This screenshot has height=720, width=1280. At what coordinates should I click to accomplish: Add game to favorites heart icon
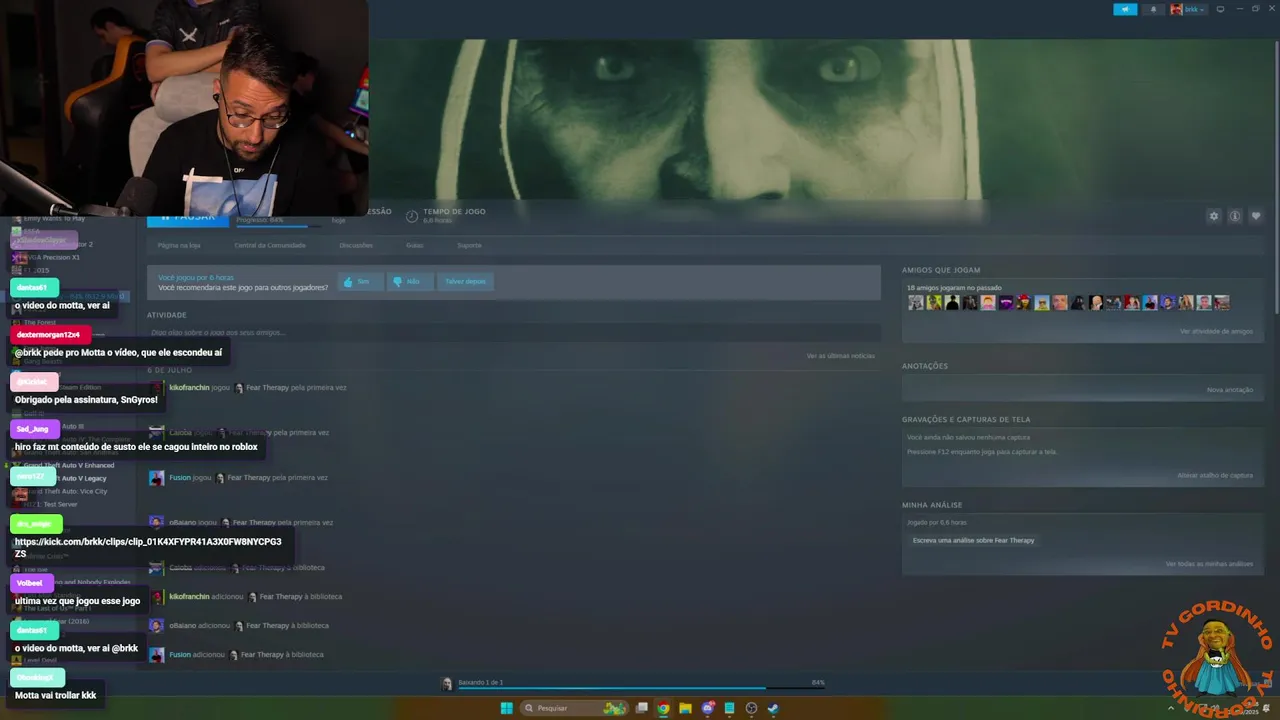1256,216
